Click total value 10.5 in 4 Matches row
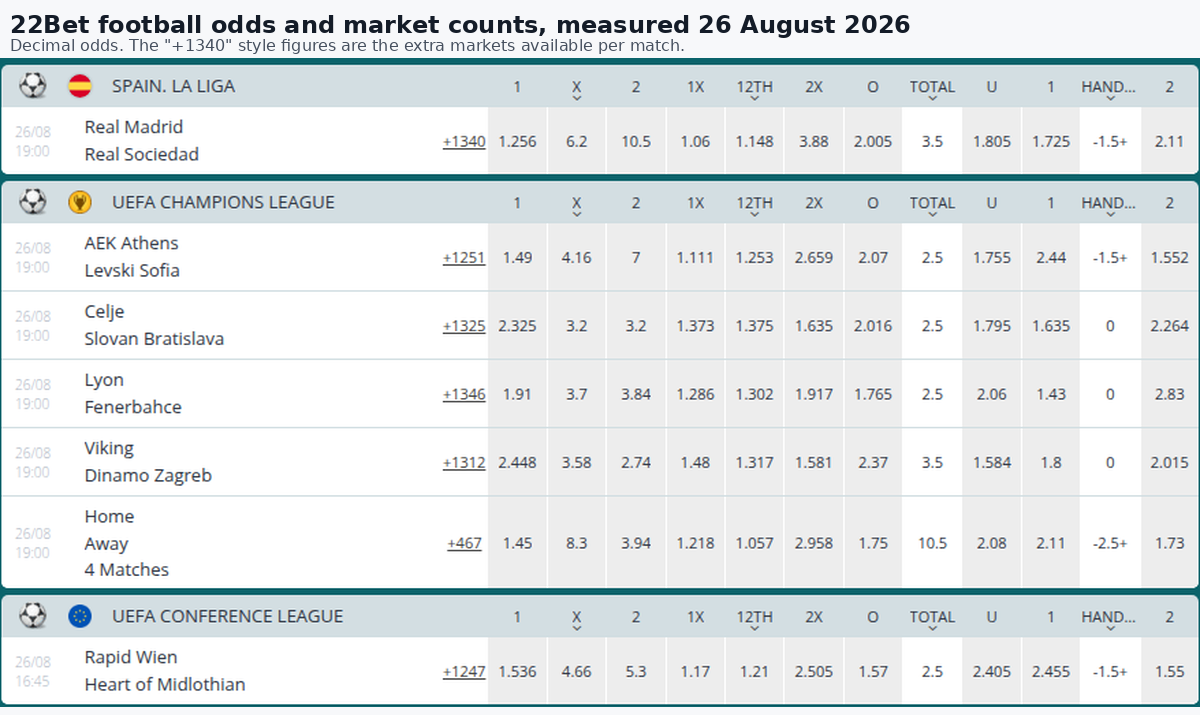 click(932, 543)
